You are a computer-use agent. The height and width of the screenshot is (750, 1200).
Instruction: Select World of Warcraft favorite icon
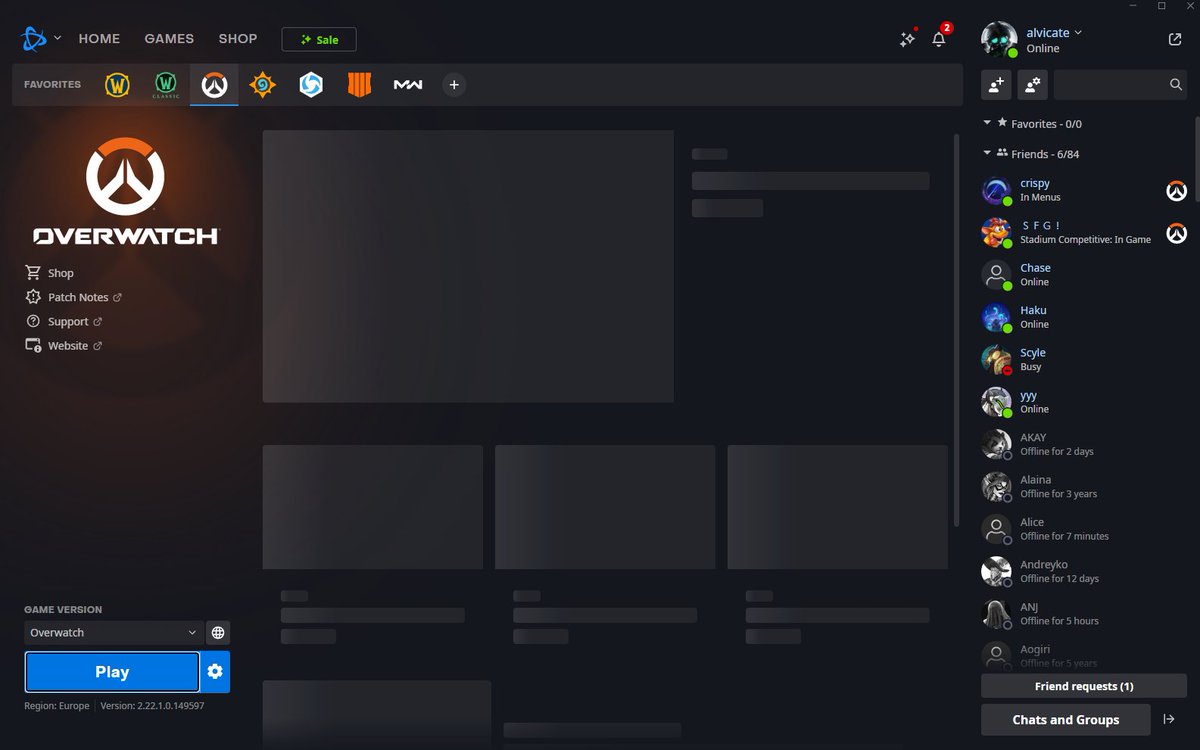pyautogui.click(x=118, y=85)
